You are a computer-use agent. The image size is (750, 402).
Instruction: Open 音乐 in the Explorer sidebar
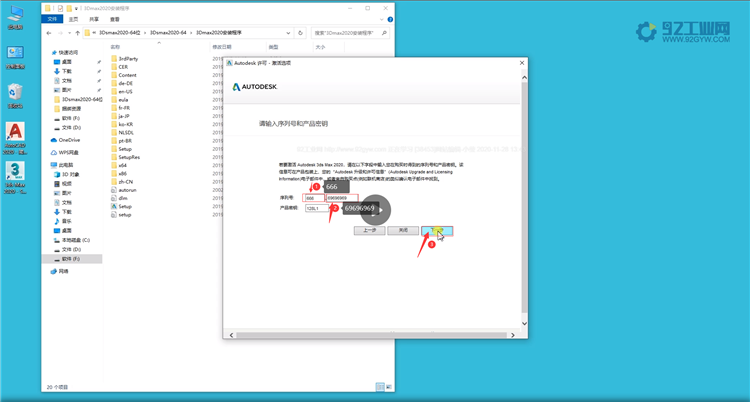[x=63, y=222]
